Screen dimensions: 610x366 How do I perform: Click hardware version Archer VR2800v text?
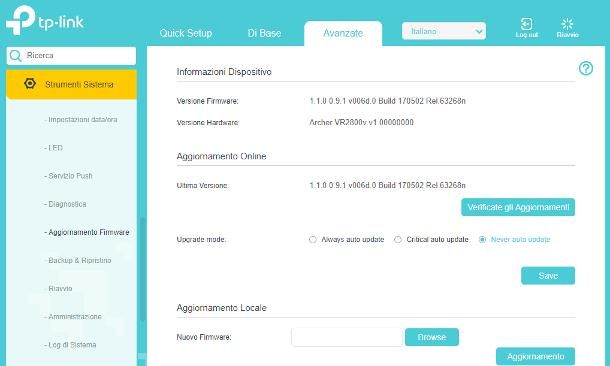click(x=361, y=123)
